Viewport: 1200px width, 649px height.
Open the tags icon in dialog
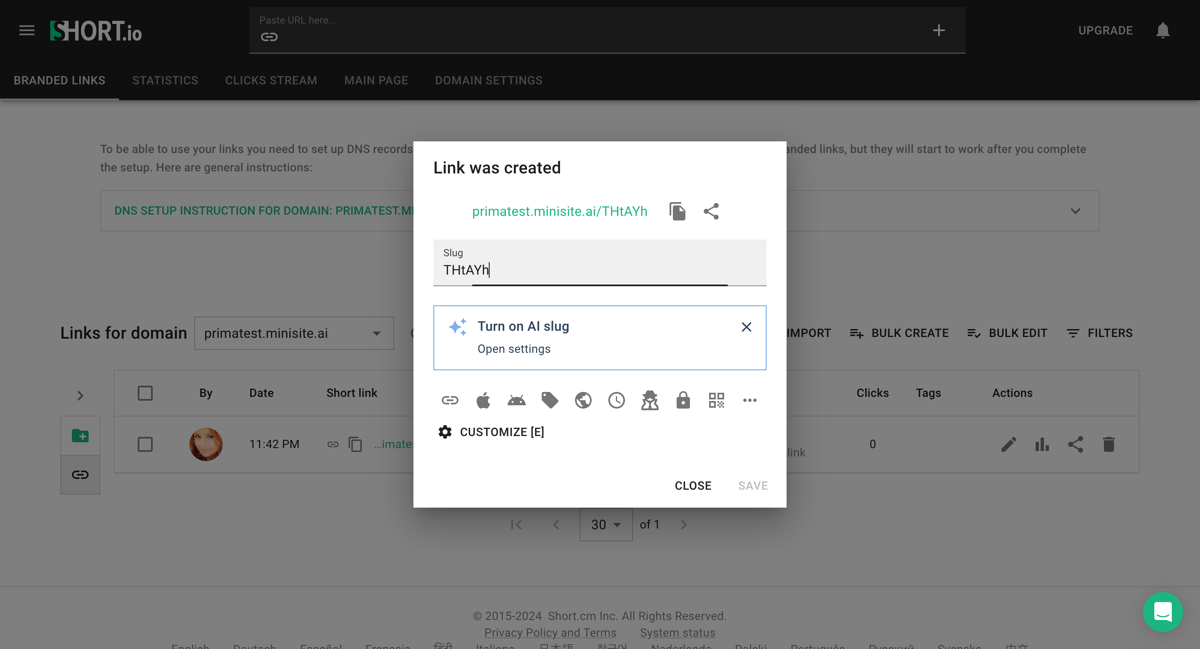(x=550, y=400)
